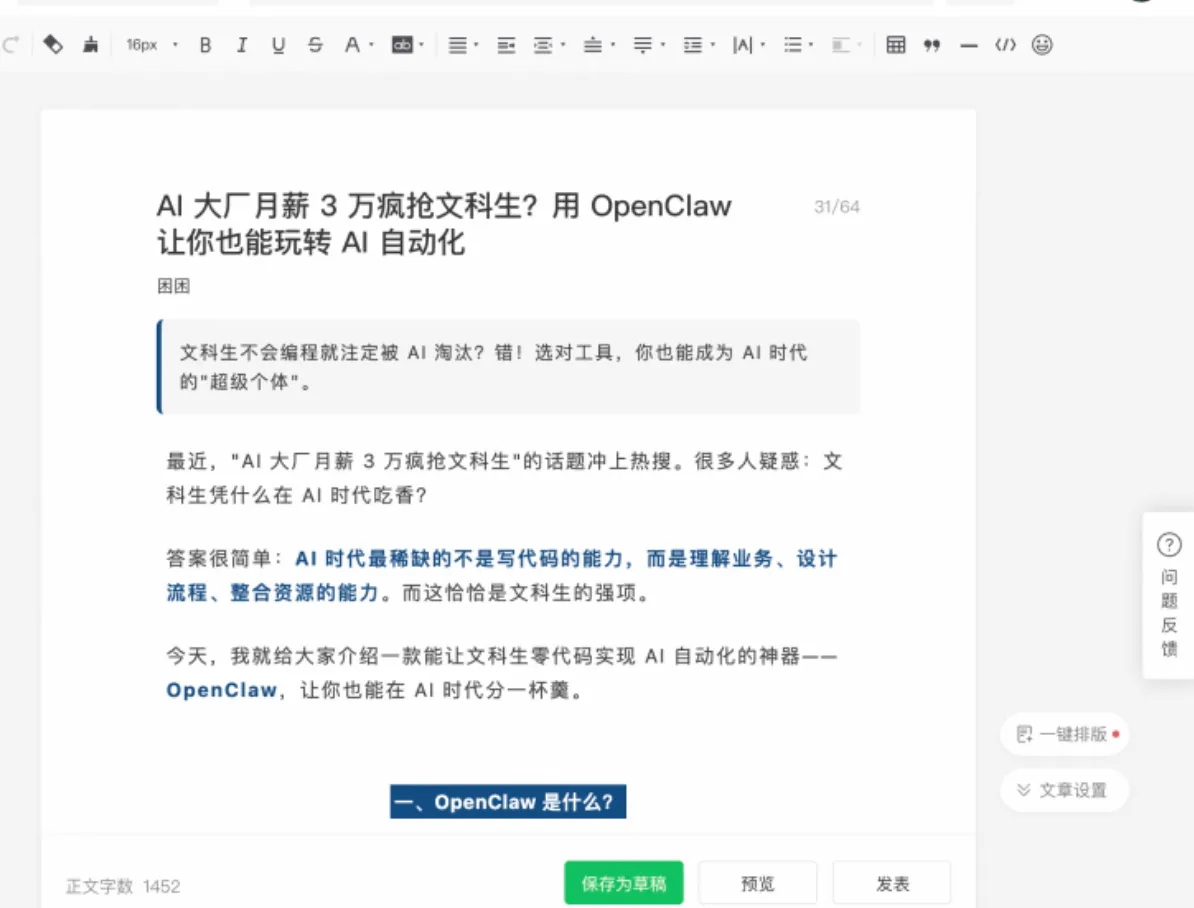Viewport: 1194px width, 908px height.
Task: Insert a table using the grid icon
Action: tap(896, 45)
